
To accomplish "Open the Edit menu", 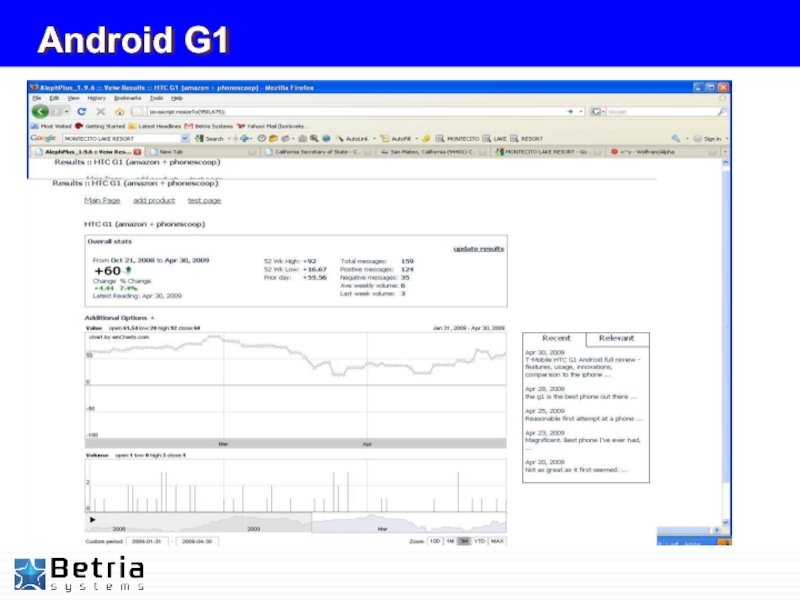I will pyautogui.click(x=54, y=98).
